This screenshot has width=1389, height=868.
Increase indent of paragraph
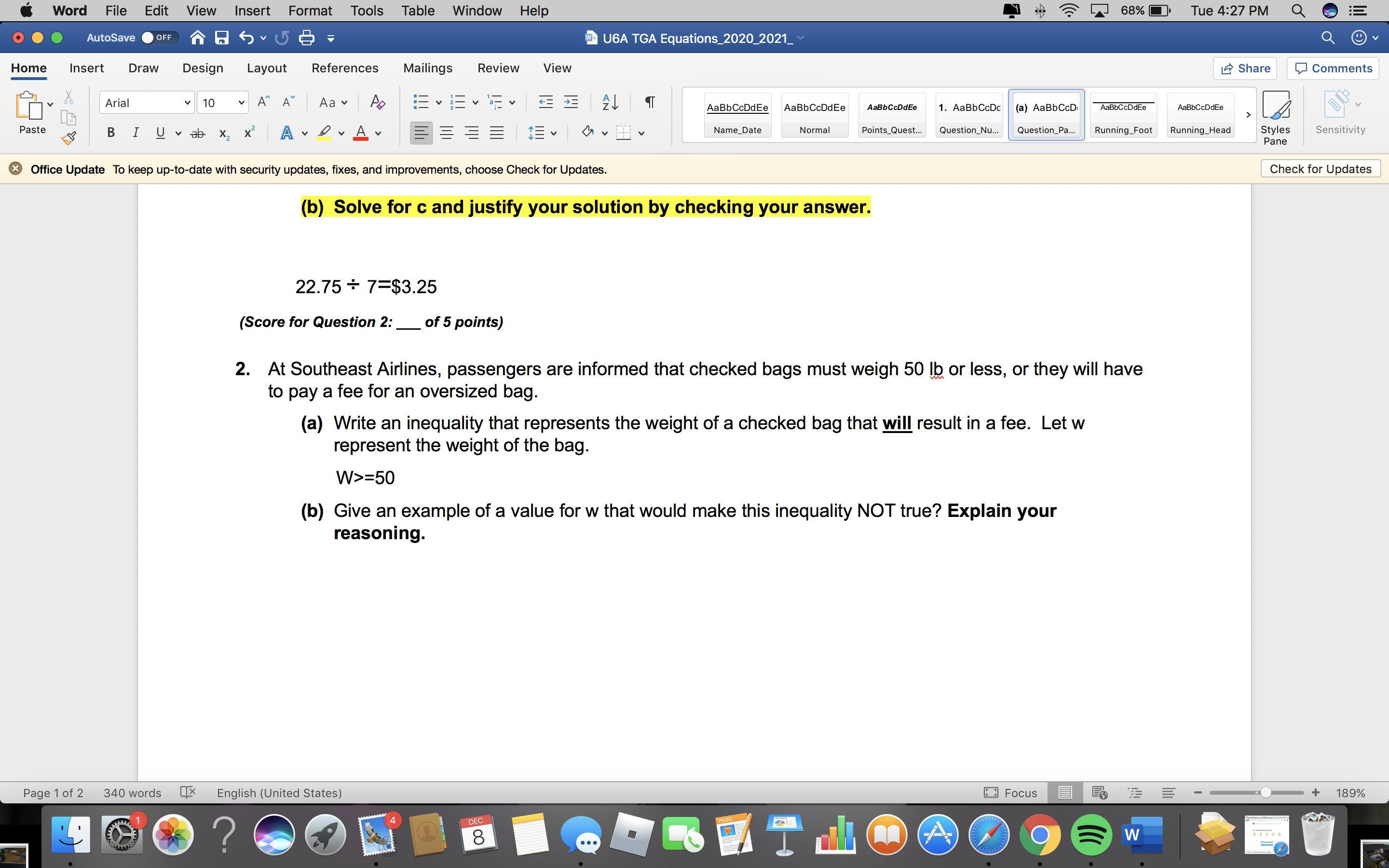pyautogui.click(x=571, y=102)
